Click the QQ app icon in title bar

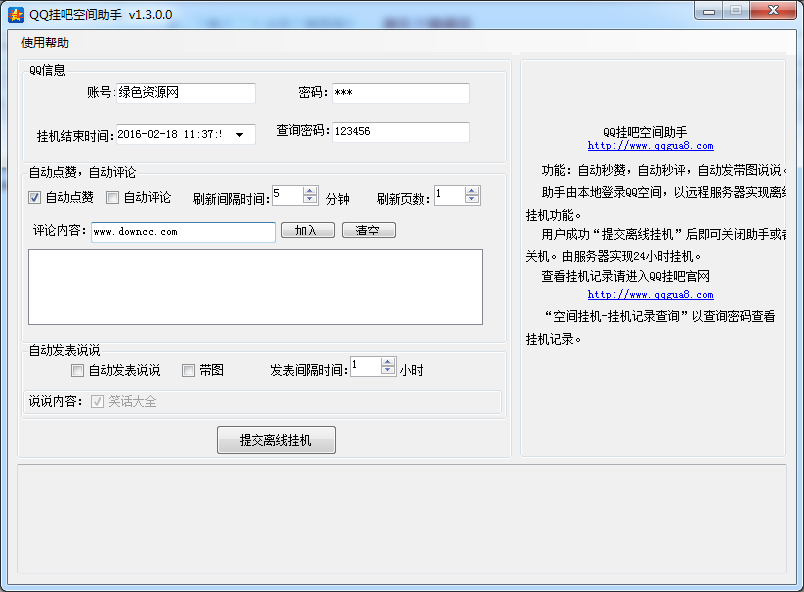point(16,14)
